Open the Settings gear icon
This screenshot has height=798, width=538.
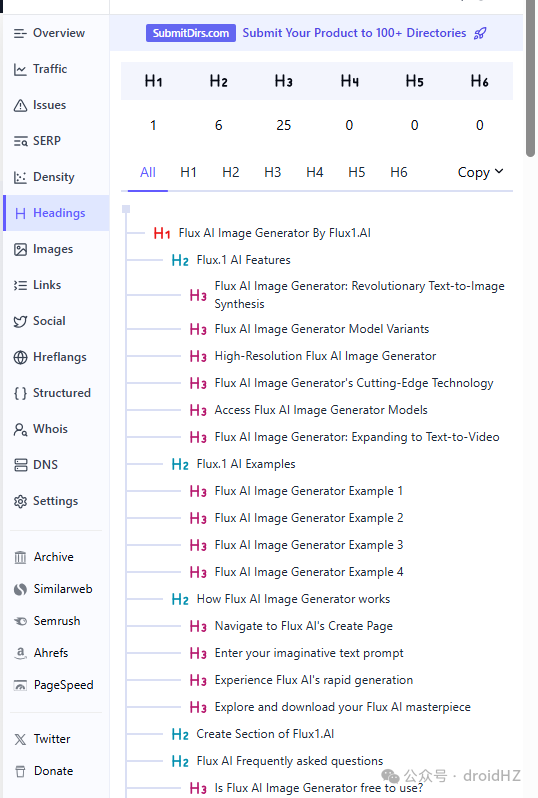pos(20,501)
